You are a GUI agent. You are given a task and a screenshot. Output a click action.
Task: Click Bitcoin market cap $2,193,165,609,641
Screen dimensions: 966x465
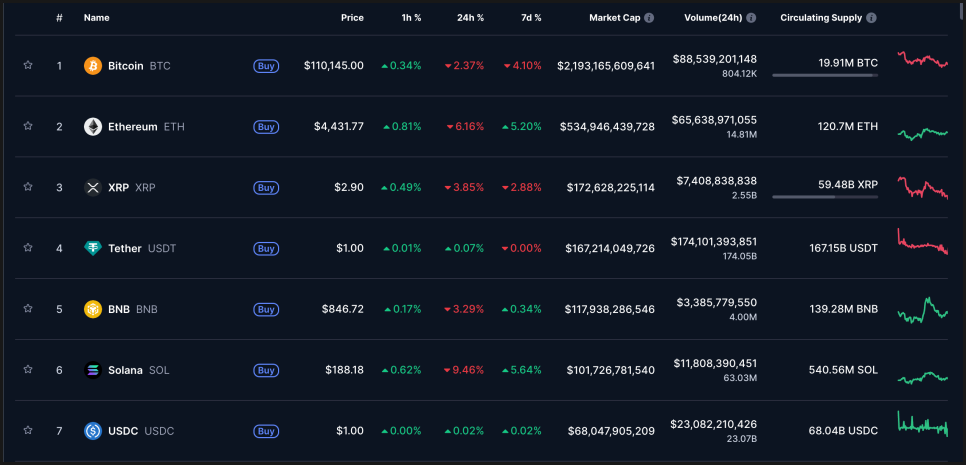[x=606, y=65]
